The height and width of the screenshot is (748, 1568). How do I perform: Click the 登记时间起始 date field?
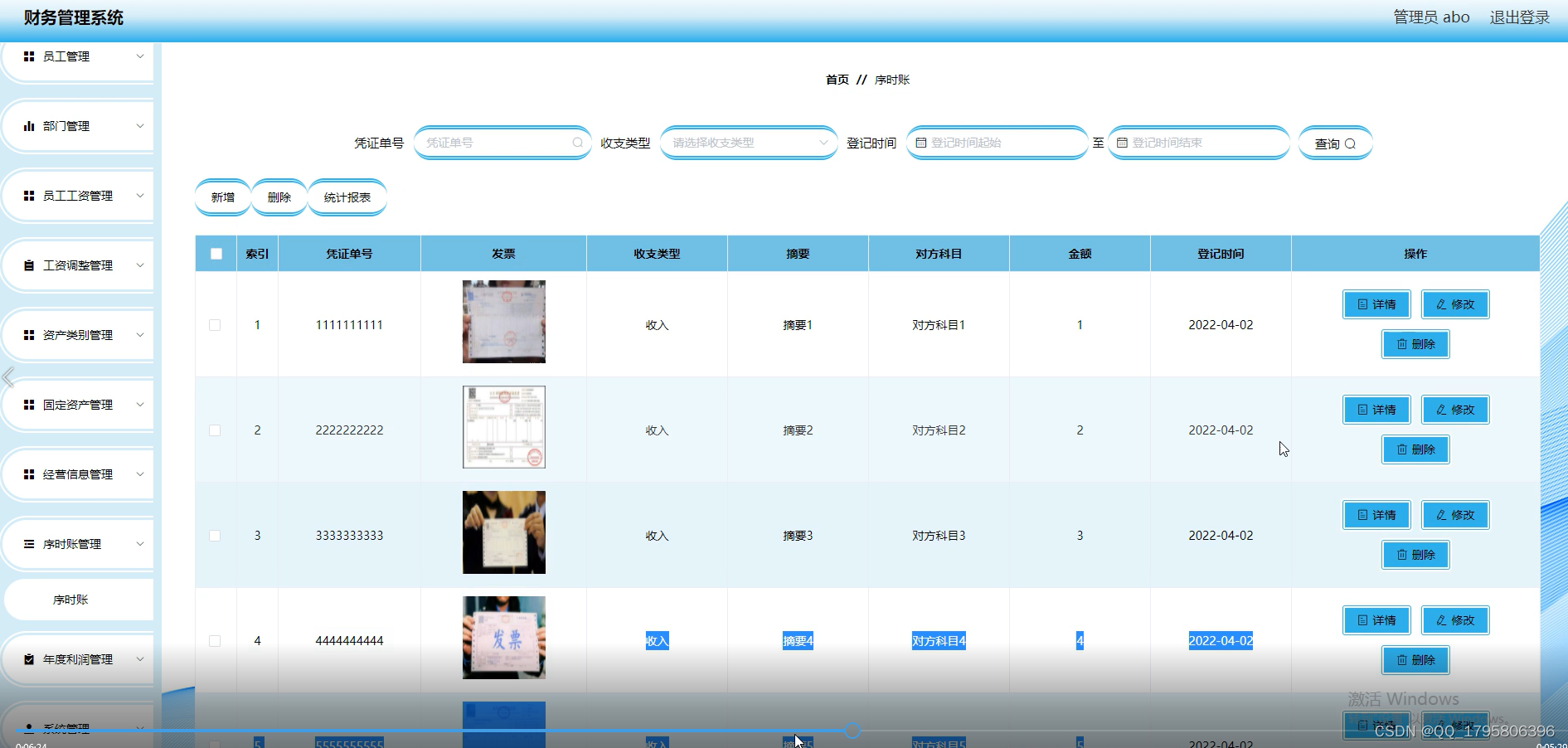point(997,143)
